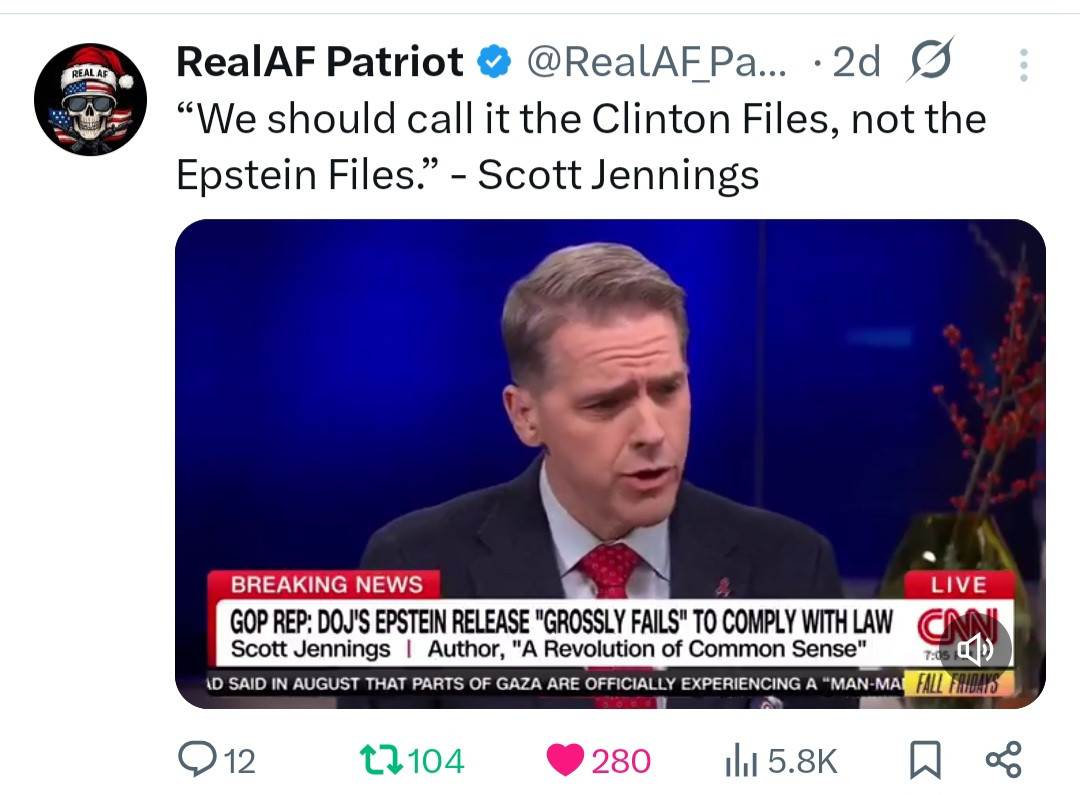1080x795 pixels.
Task: Toggle the bookmark icon for this post
Action: click(x=925, y=762)
